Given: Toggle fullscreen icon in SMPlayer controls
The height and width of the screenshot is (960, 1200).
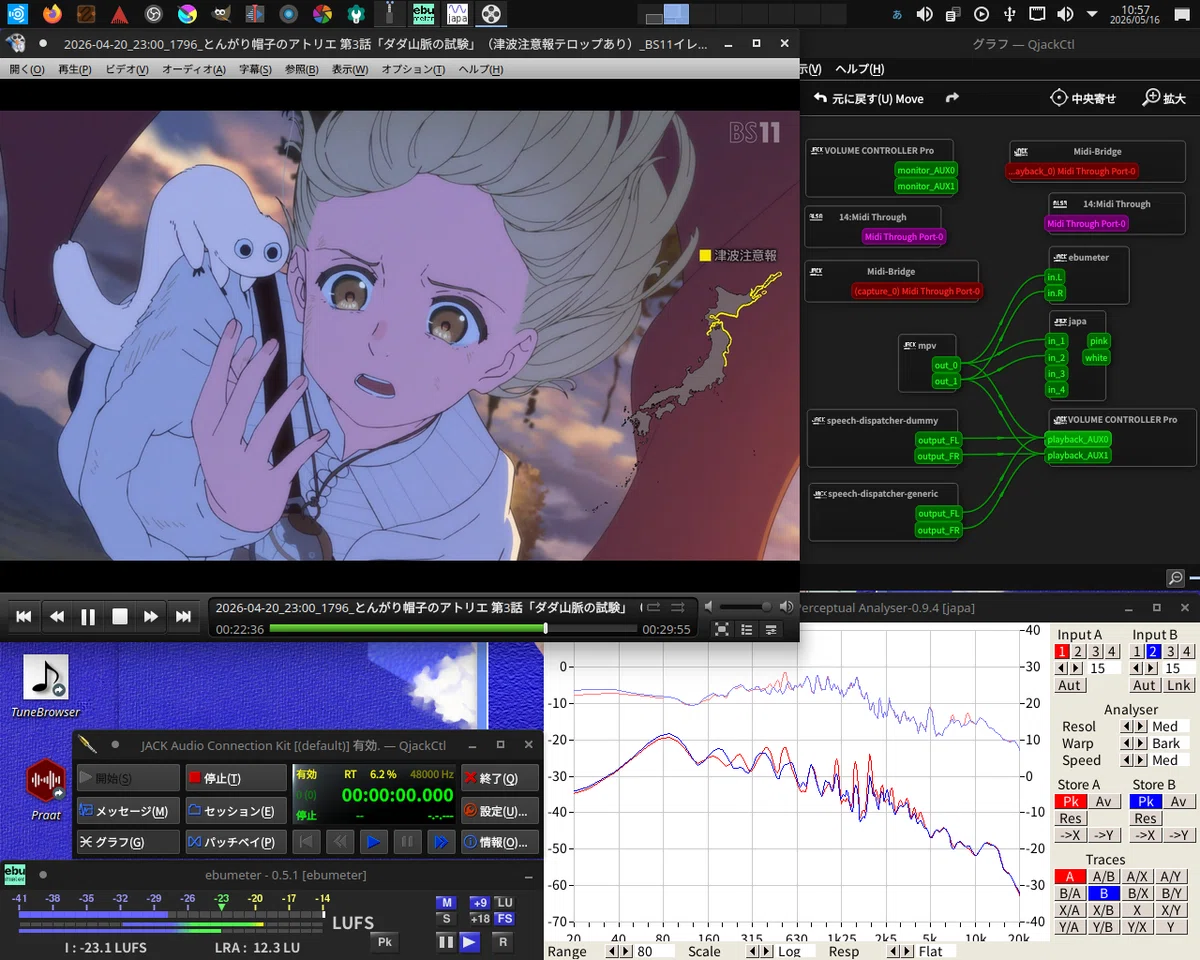Looking at the screenshot, I should click(x=722, y=629).
